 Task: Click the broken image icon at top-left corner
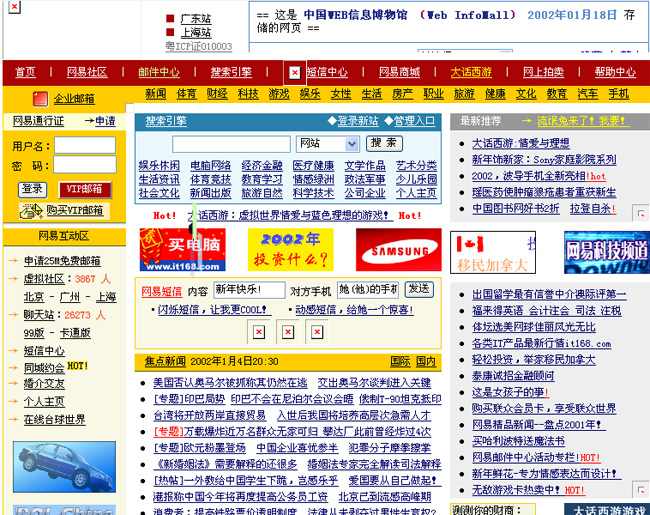(x=14, y=7)
